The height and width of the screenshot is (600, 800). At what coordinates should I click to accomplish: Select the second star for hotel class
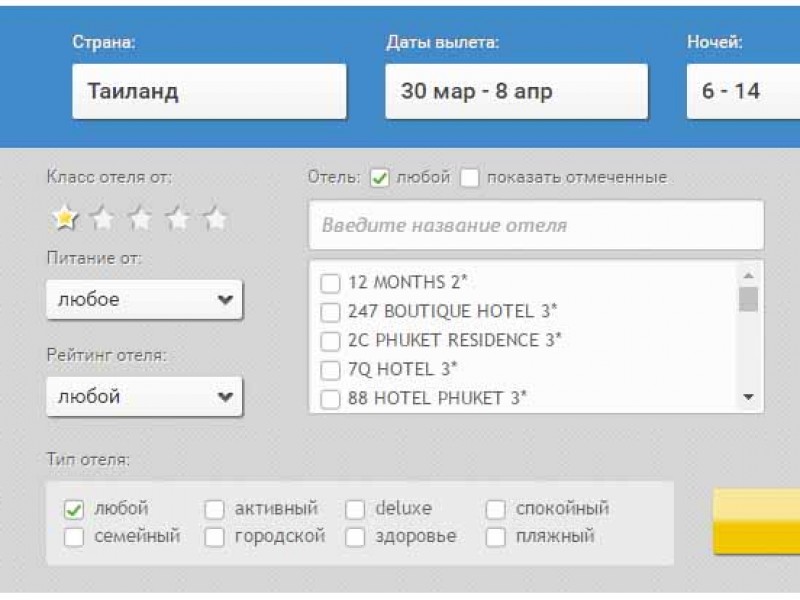click(x=103, y=218)
